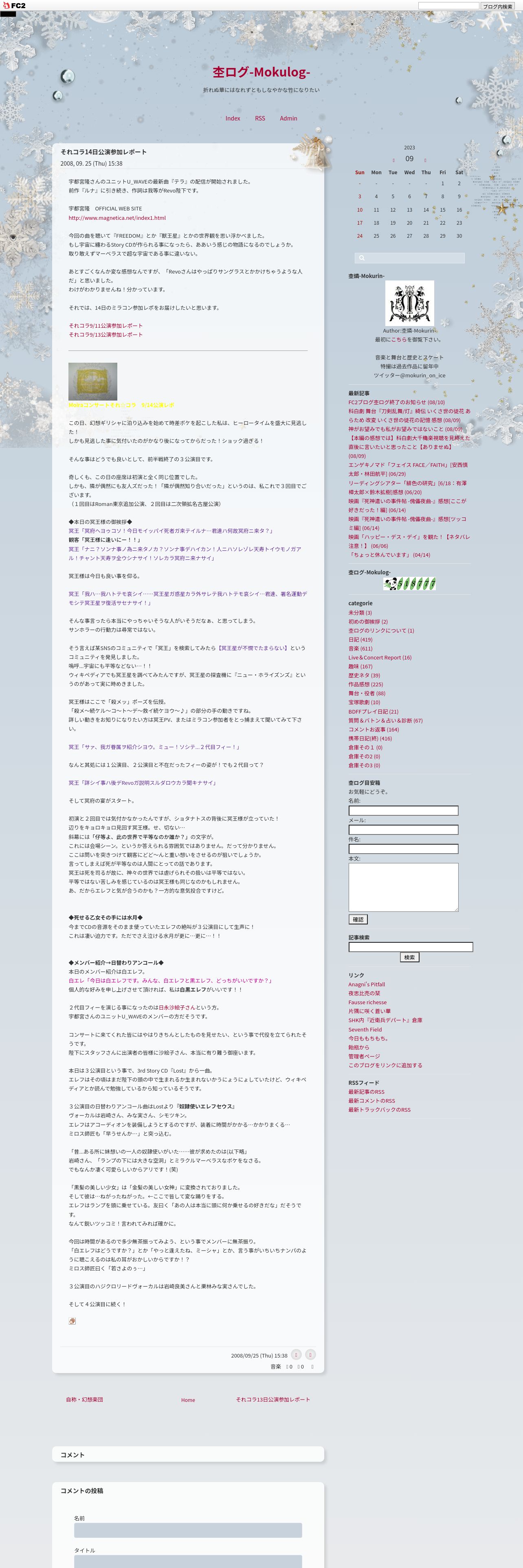
Task: Click the 日本沙絵子さん name link
Action: pyautogui.click(x=176, y=1007)
